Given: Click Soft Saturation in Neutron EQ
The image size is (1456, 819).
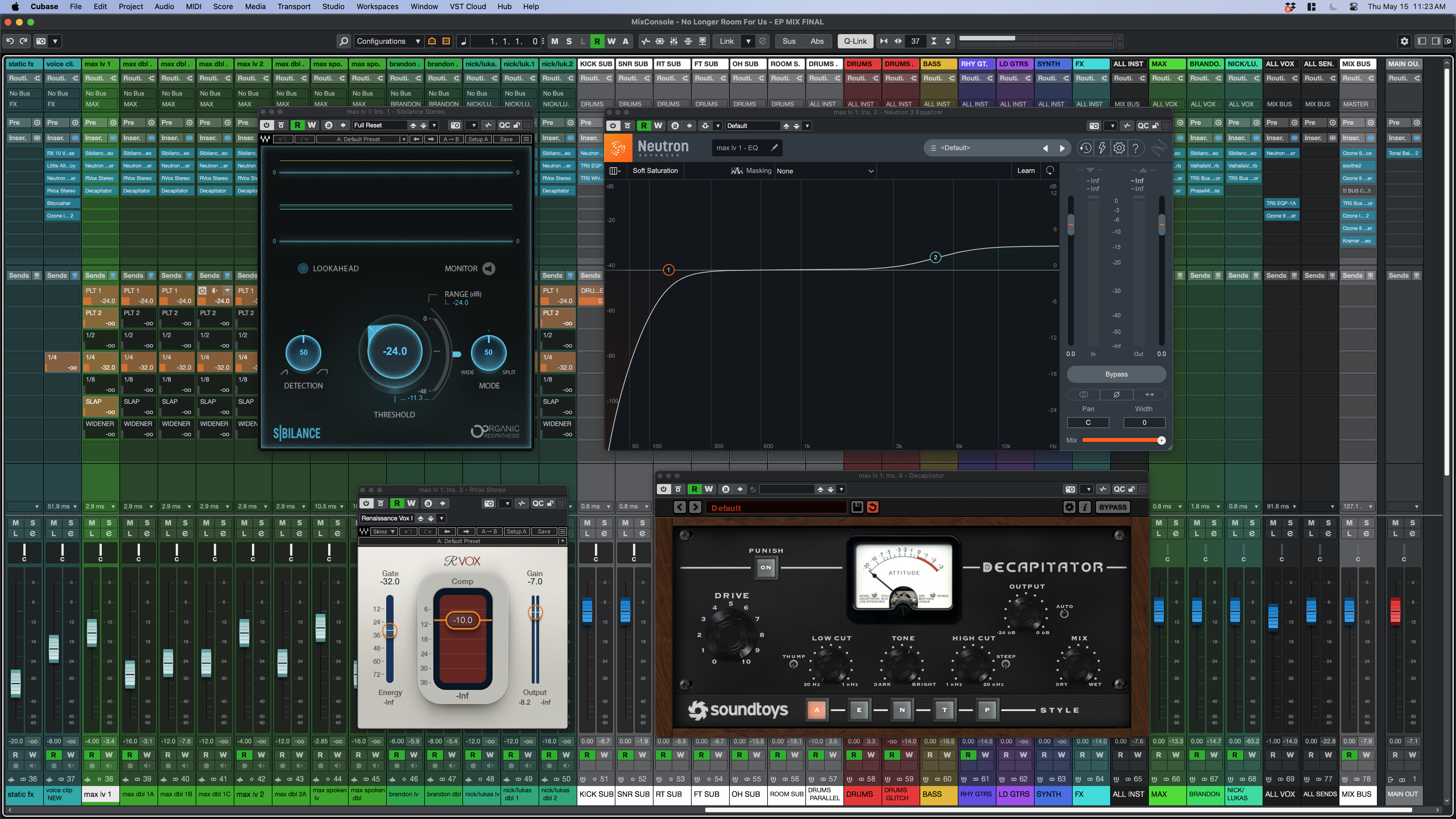Looking at the screenshot, I should [x=655, y=171].
